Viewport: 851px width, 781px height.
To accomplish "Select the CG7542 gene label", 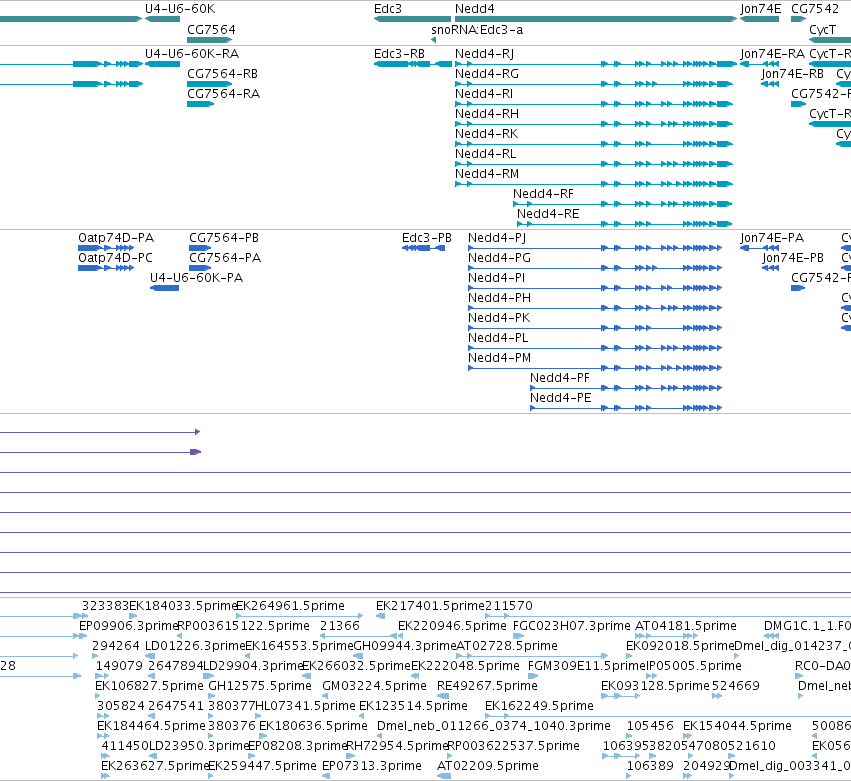I will 815,9.
